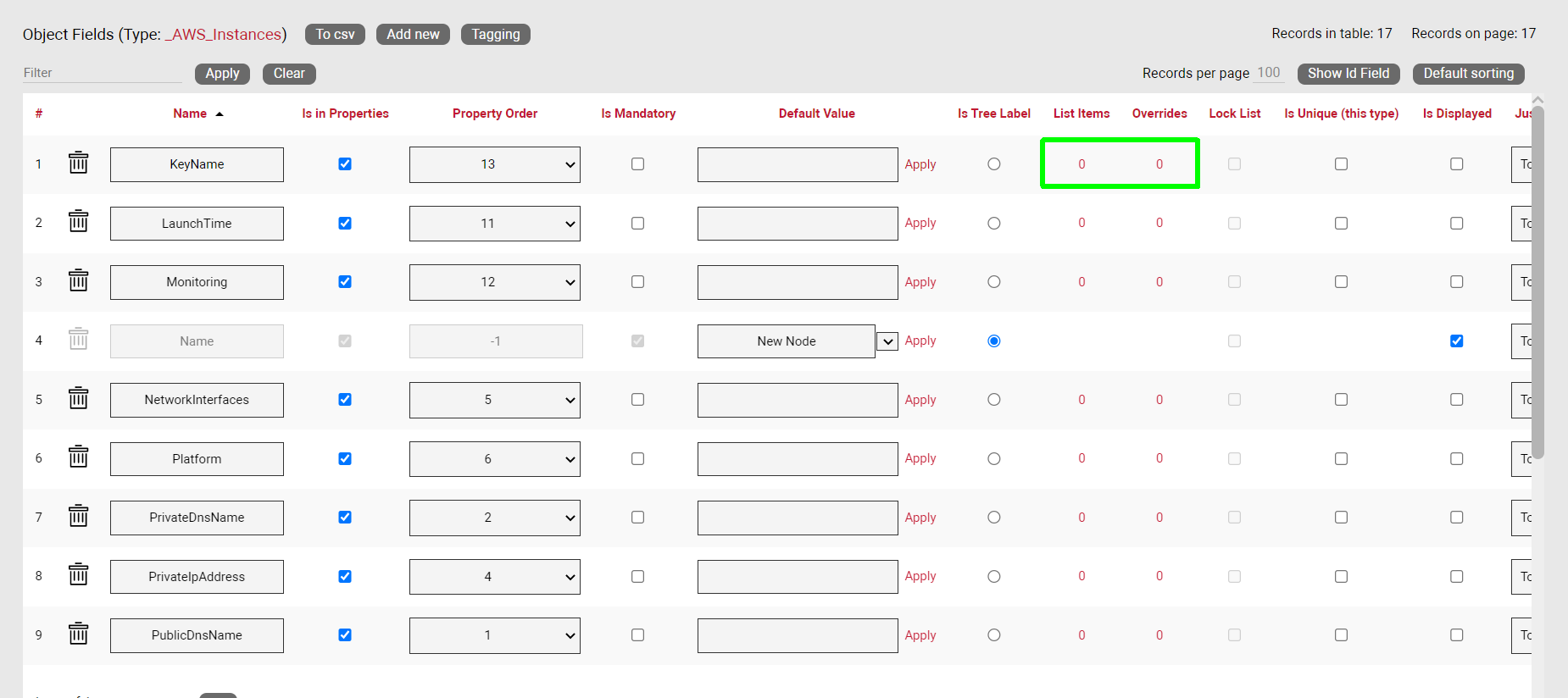Open Property Order dropdown for KeyName
The image size is (1568, 698).
(494, 164)
